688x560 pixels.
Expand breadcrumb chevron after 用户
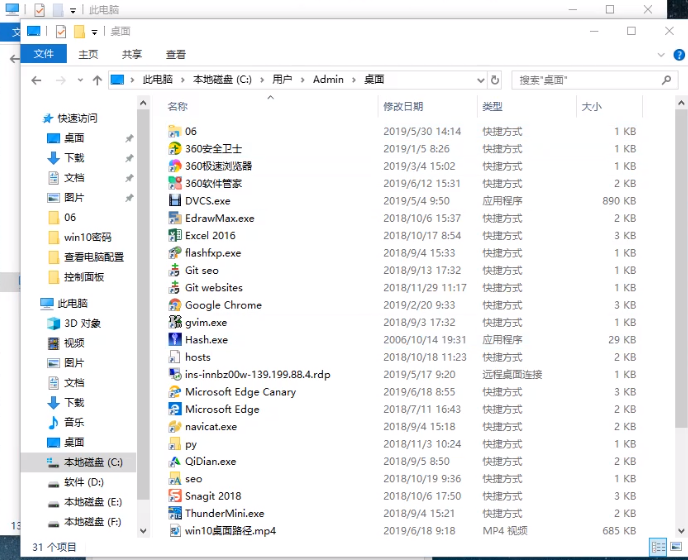point(302,80)
